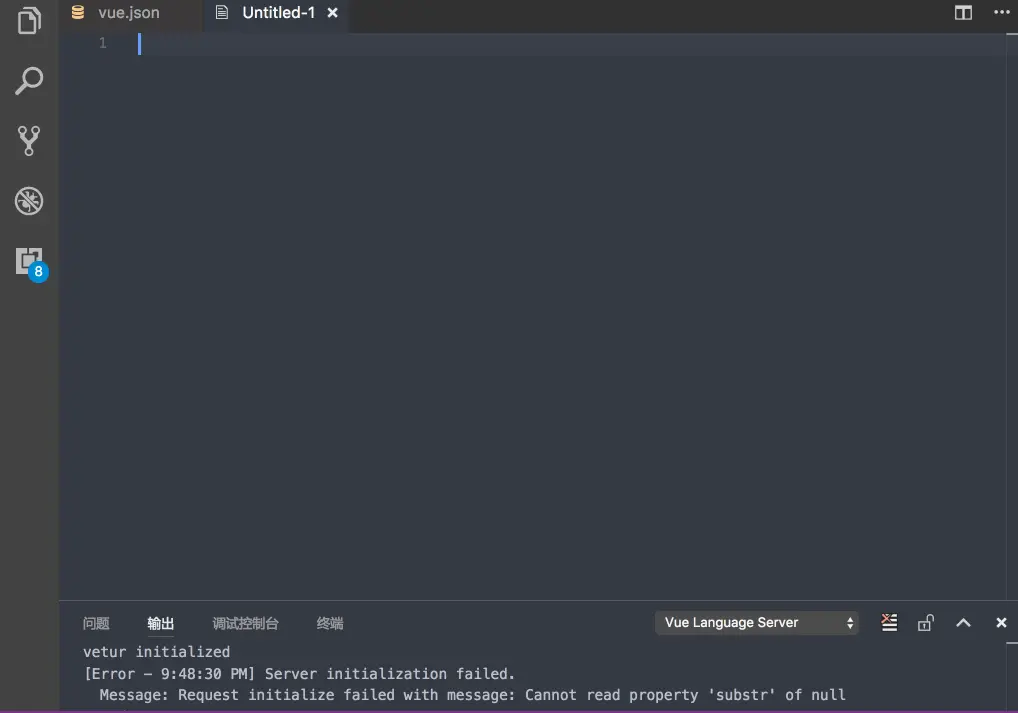Image resolution: width=1018 pixels, height=713 pixels.
Task: Click into line 1 of the editor
Action: pos(571,44)
